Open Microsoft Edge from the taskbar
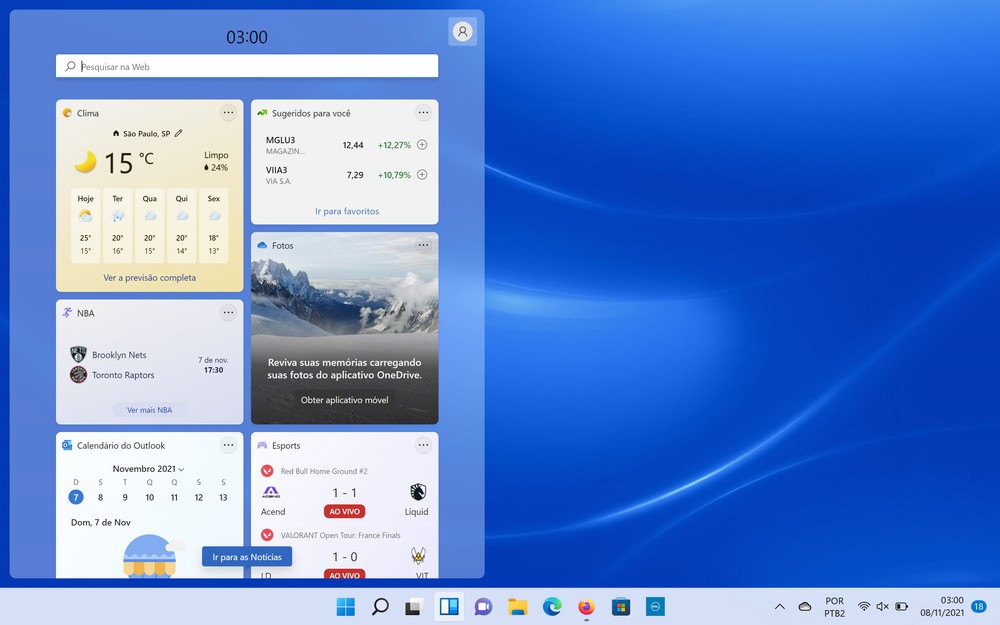 pyautogui.click(x=552, y=606)
